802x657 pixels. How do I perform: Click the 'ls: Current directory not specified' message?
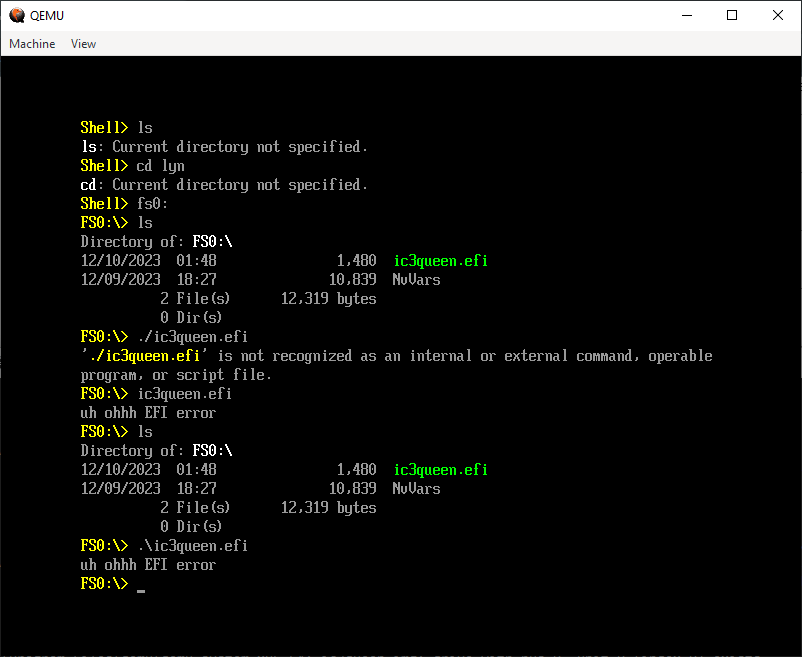[224, 147]
